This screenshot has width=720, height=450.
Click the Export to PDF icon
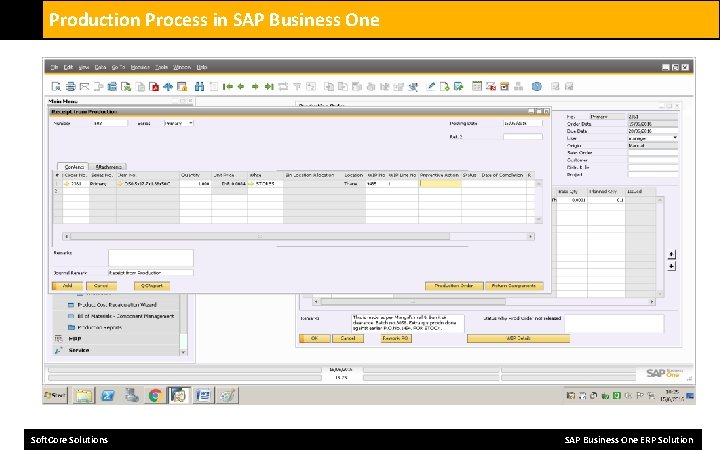(x=154, y=86)
